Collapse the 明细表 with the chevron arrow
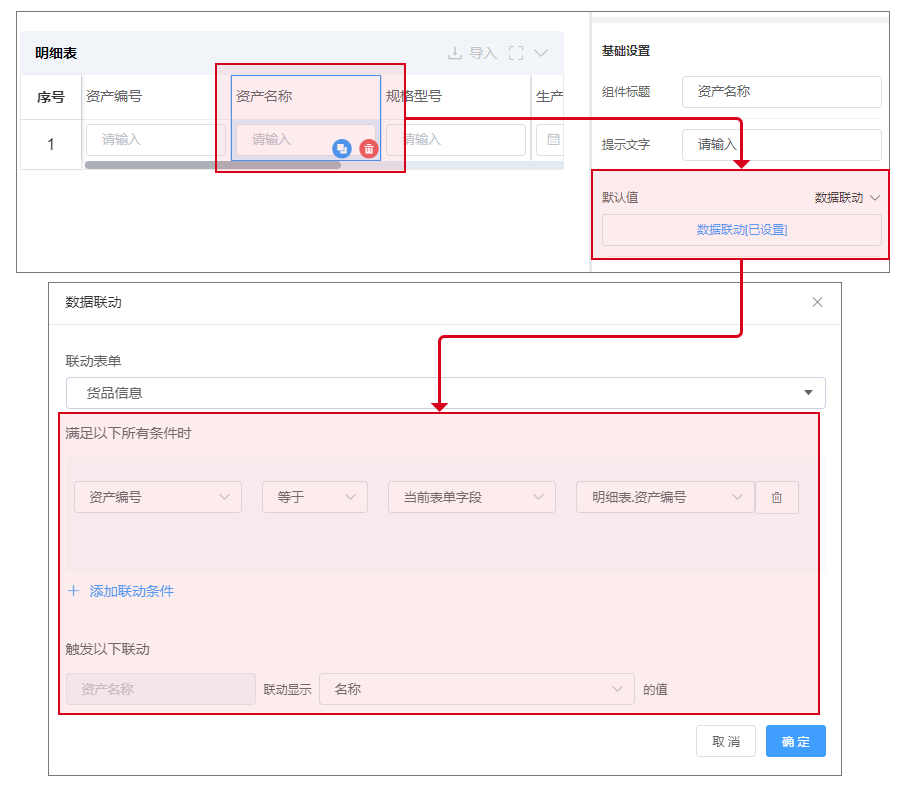Image resolution: width=901 pixels, height=785 pixels. [541, 53]
